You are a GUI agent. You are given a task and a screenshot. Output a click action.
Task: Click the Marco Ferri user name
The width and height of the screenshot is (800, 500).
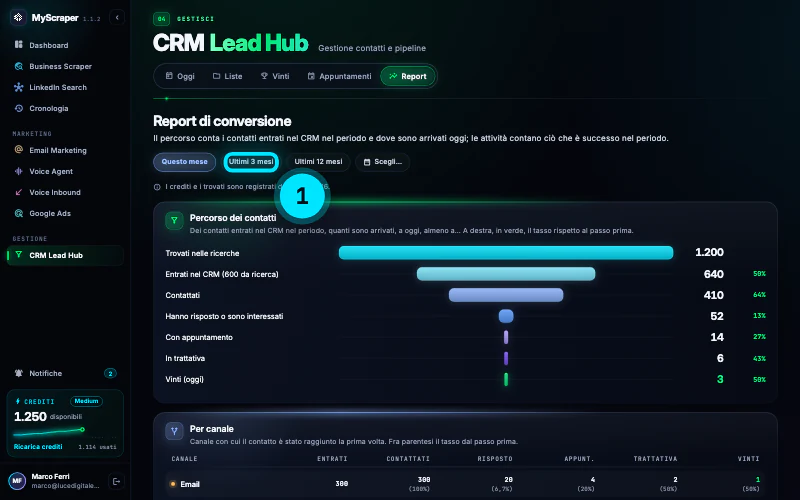tap(50, 477)
